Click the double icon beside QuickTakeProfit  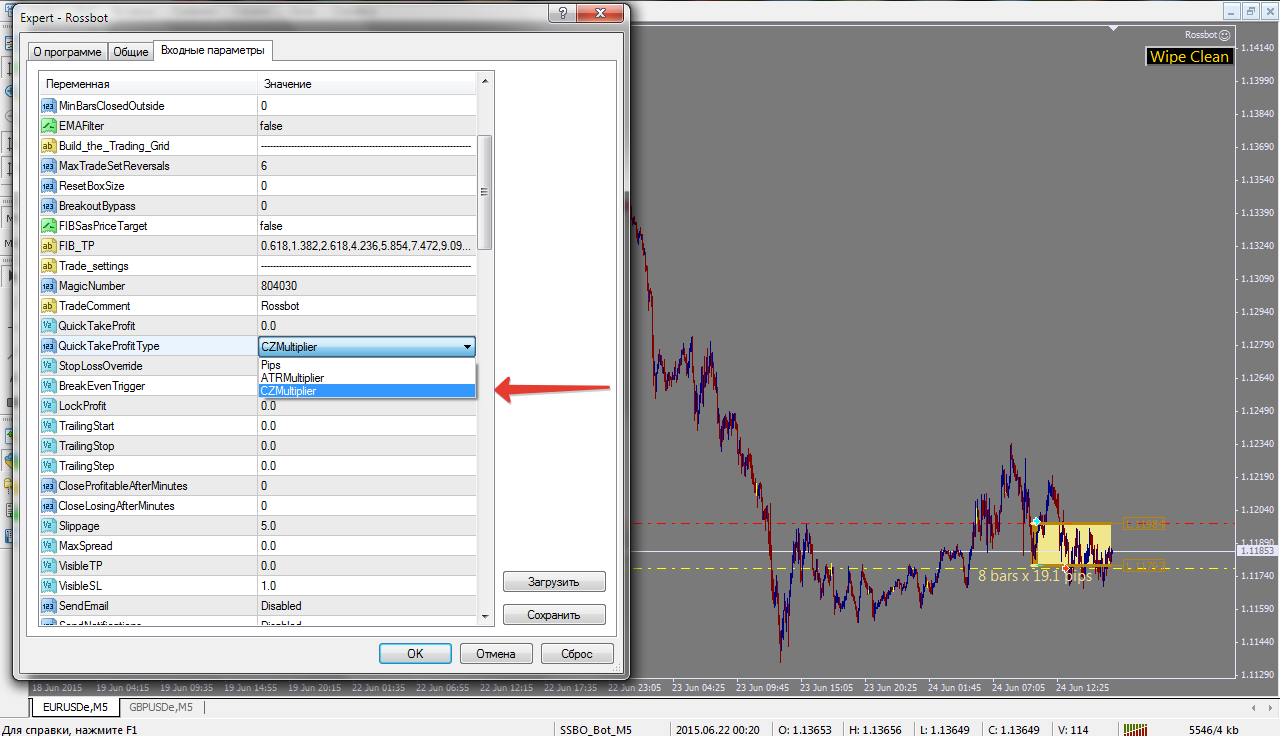point(48,326)
